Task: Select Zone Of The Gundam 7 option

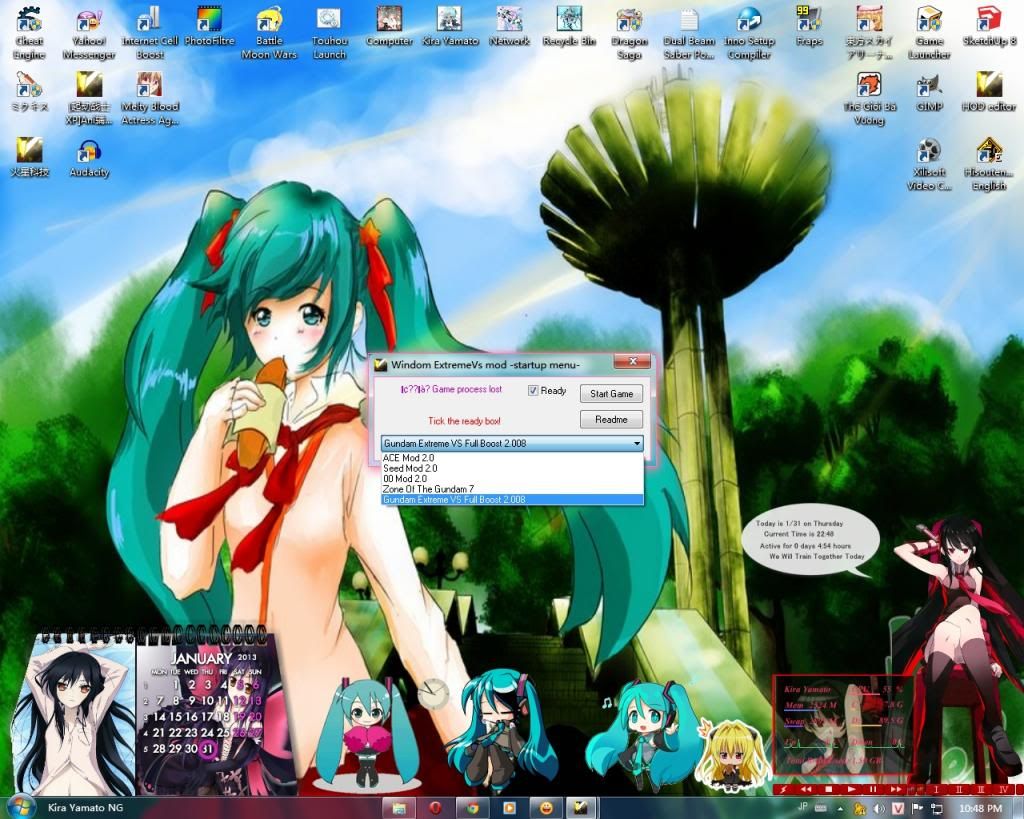Action: pos(512,489)
